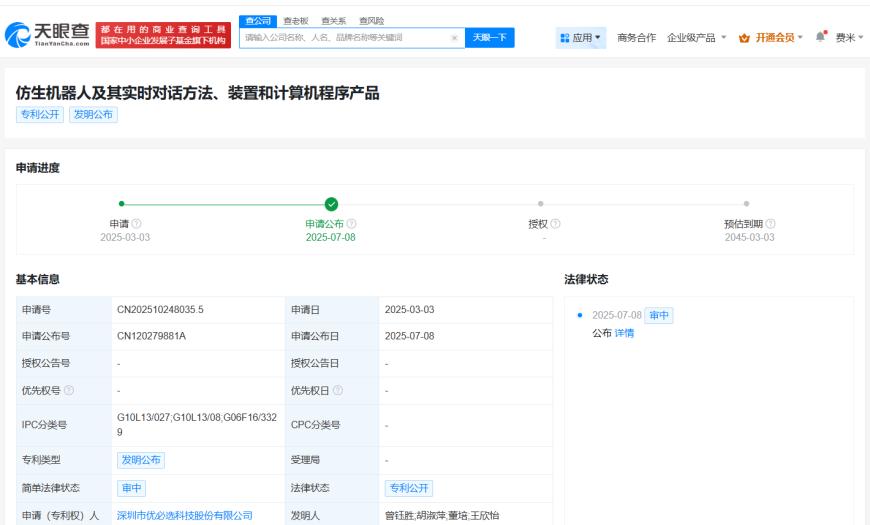Click the crown membership icon
870x525 pixels.
click(744, 38)
